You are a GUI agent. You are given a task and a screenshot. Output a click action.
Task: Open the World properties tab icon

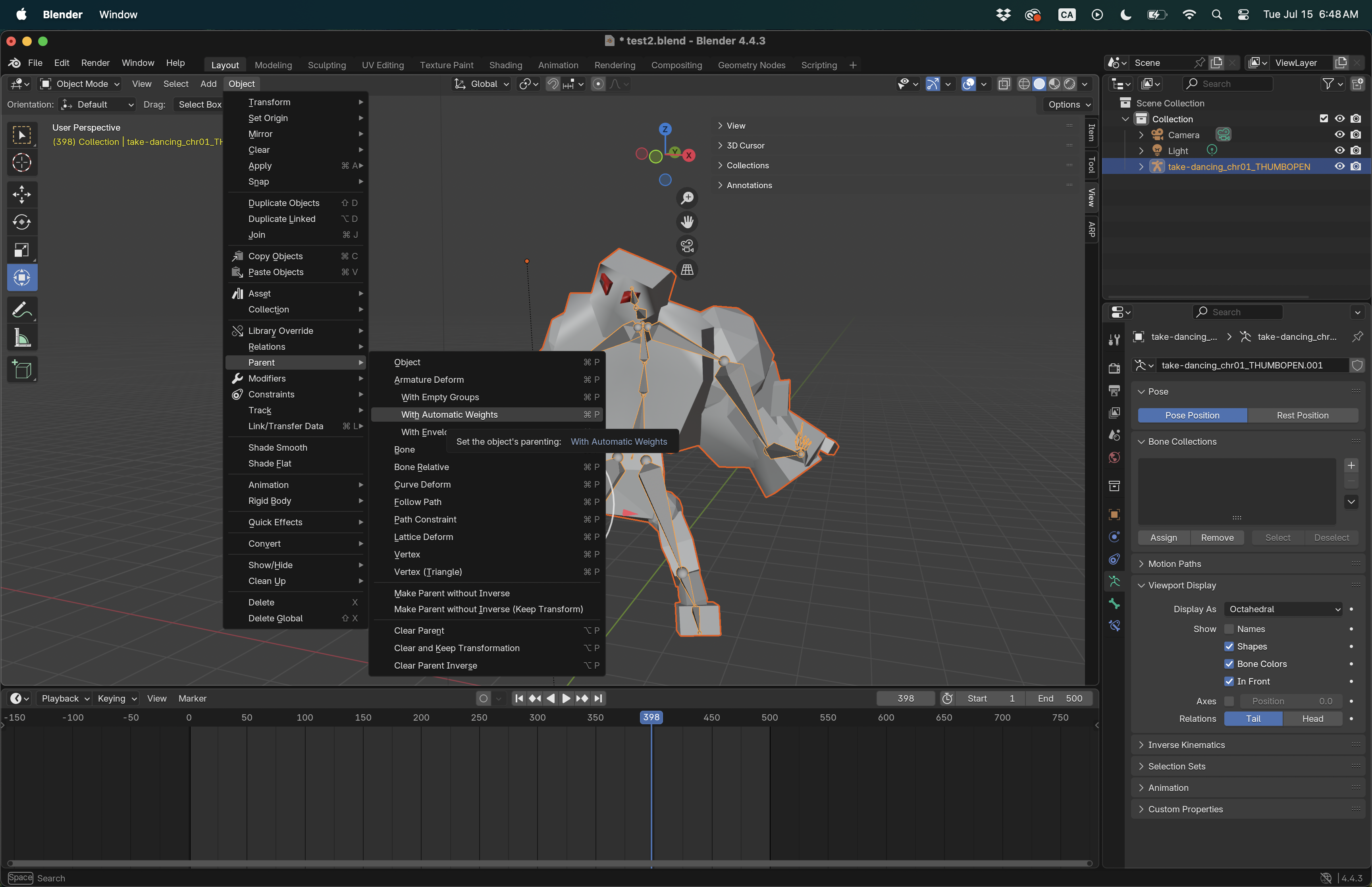tap(1114, 457)
